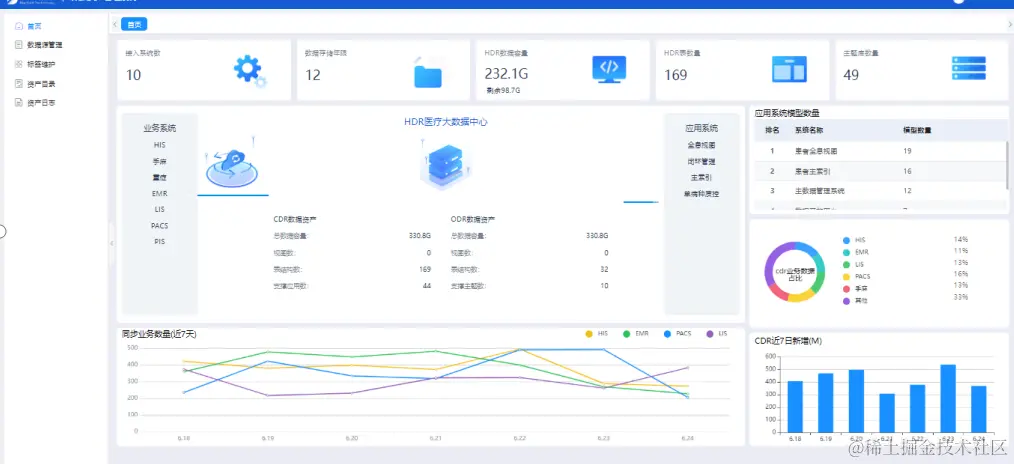Toggle LIS series in line chart legend
Viewport: 1014px width, 464px height.
(x=717, y=333)
